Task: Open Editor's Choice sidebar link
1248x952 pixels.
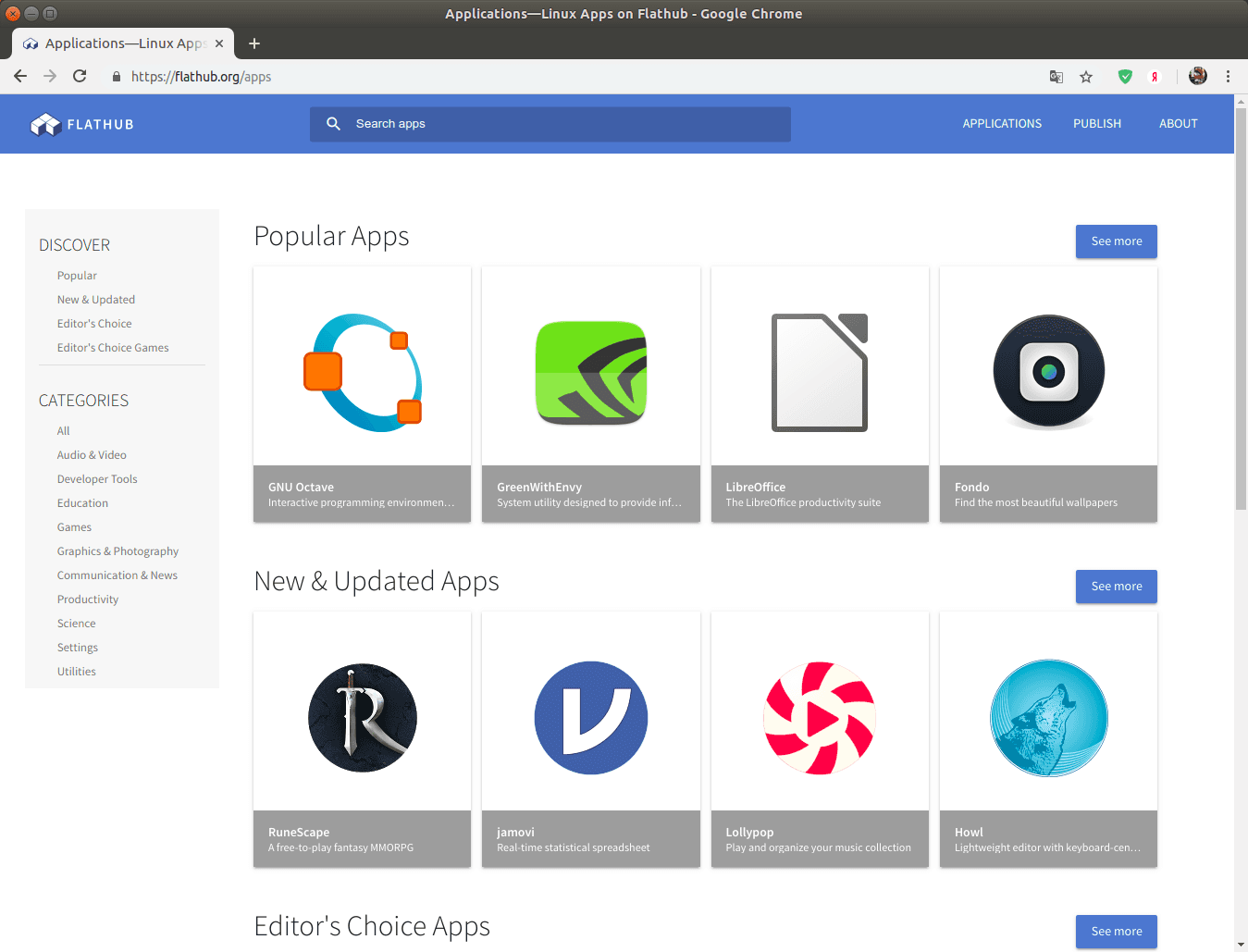Action: coord(94,324)
